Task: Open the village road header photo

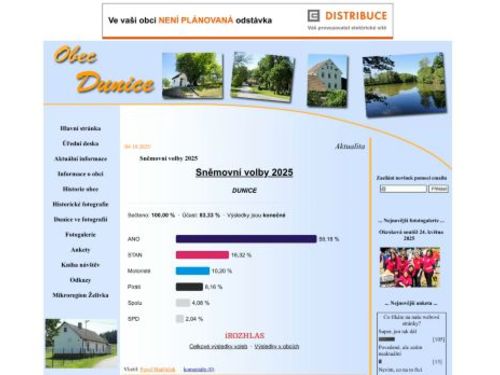Action: pos(263,77)
